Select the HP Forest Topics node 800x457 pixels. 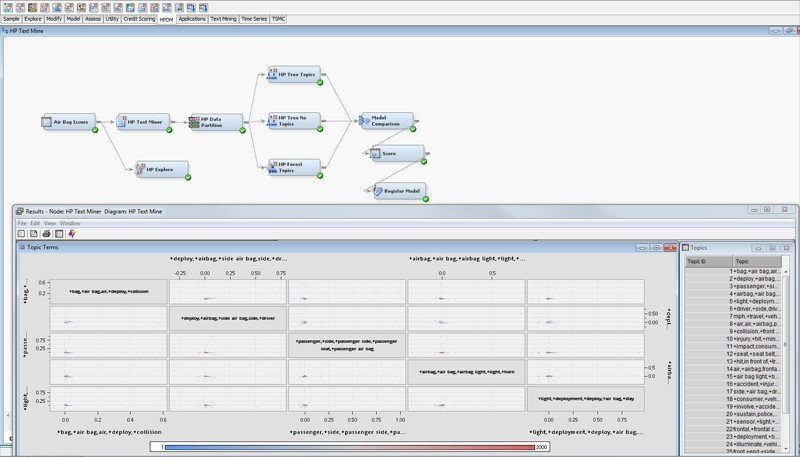[294, 167]
